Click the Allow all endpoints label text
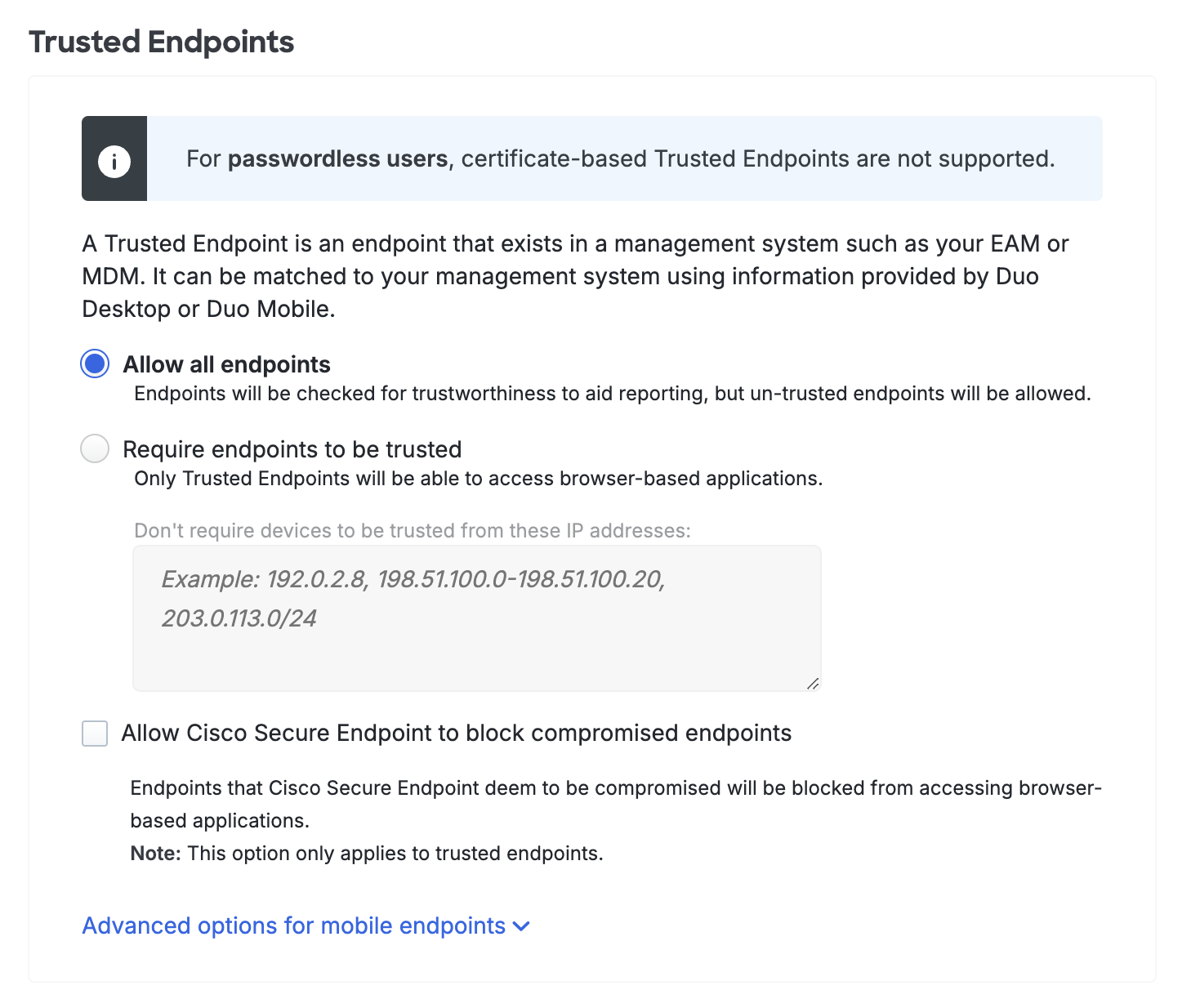This screenshot has height=1008, width=1191. pyautogui.click(x=226, y=364)
